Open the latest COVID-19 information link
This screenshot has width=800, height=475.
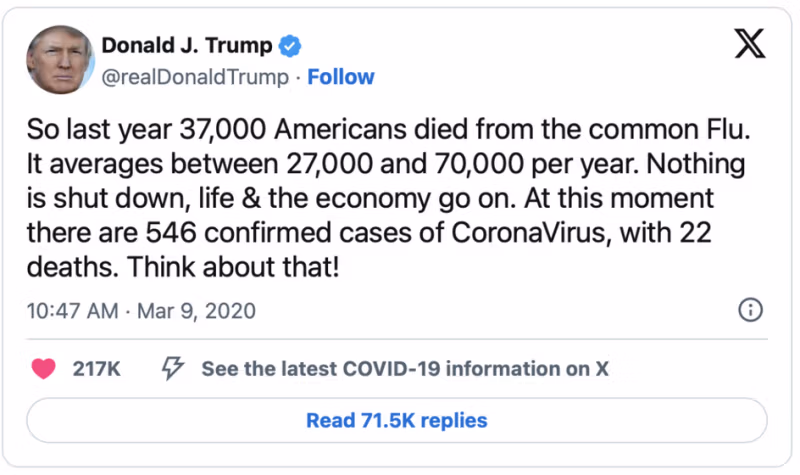click(405, 369)
